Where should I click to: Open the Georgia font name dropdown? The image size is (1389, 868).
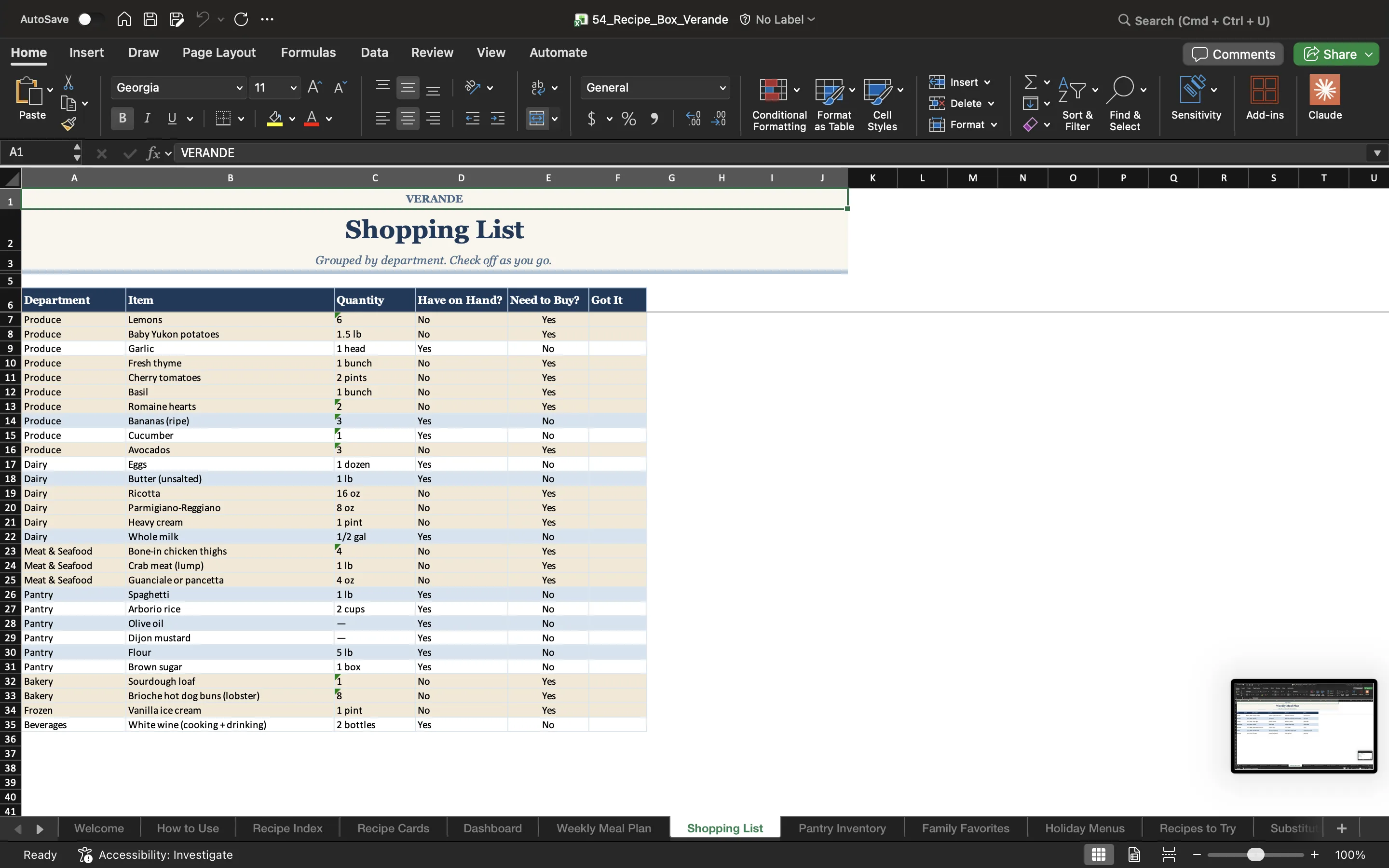click(239, 88)
